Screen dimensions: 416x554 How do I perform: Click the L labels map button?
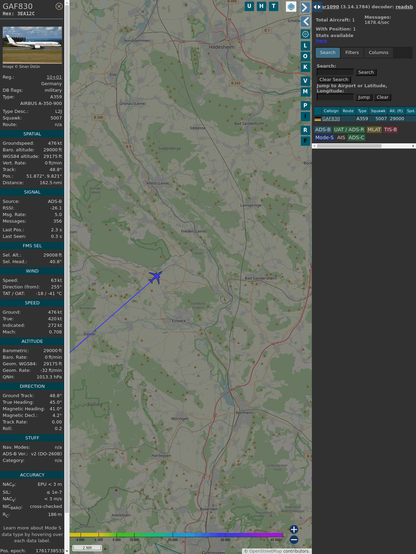pos(305,46)
